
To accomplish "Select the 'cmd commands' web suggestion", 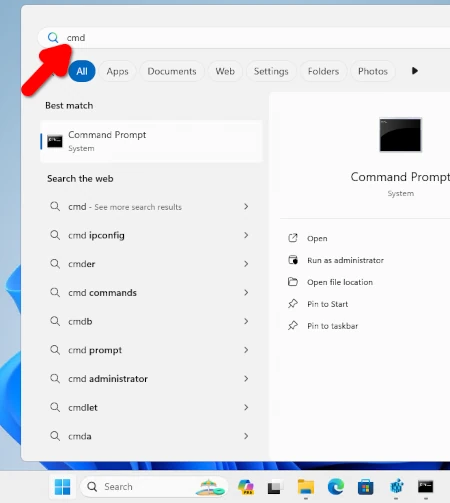I will click(151, 293).
